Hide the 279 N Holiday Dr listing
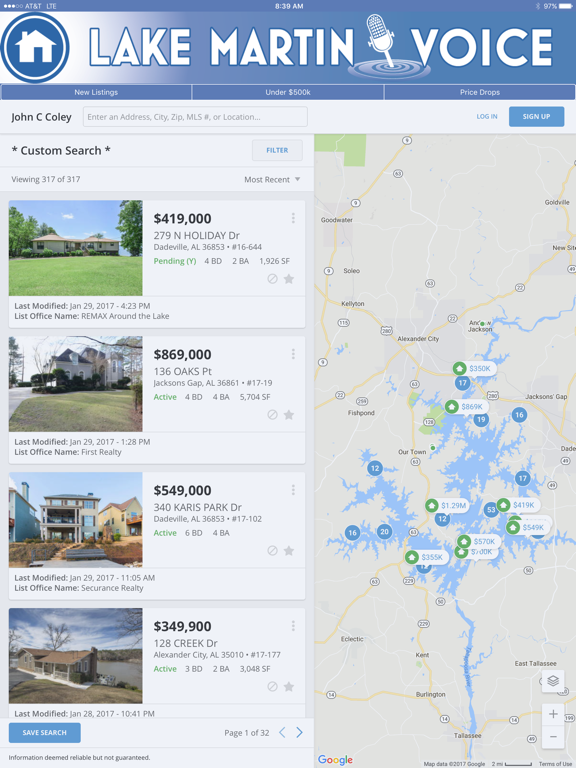Screen dimensions: 576x768 (x=272, y=279)
